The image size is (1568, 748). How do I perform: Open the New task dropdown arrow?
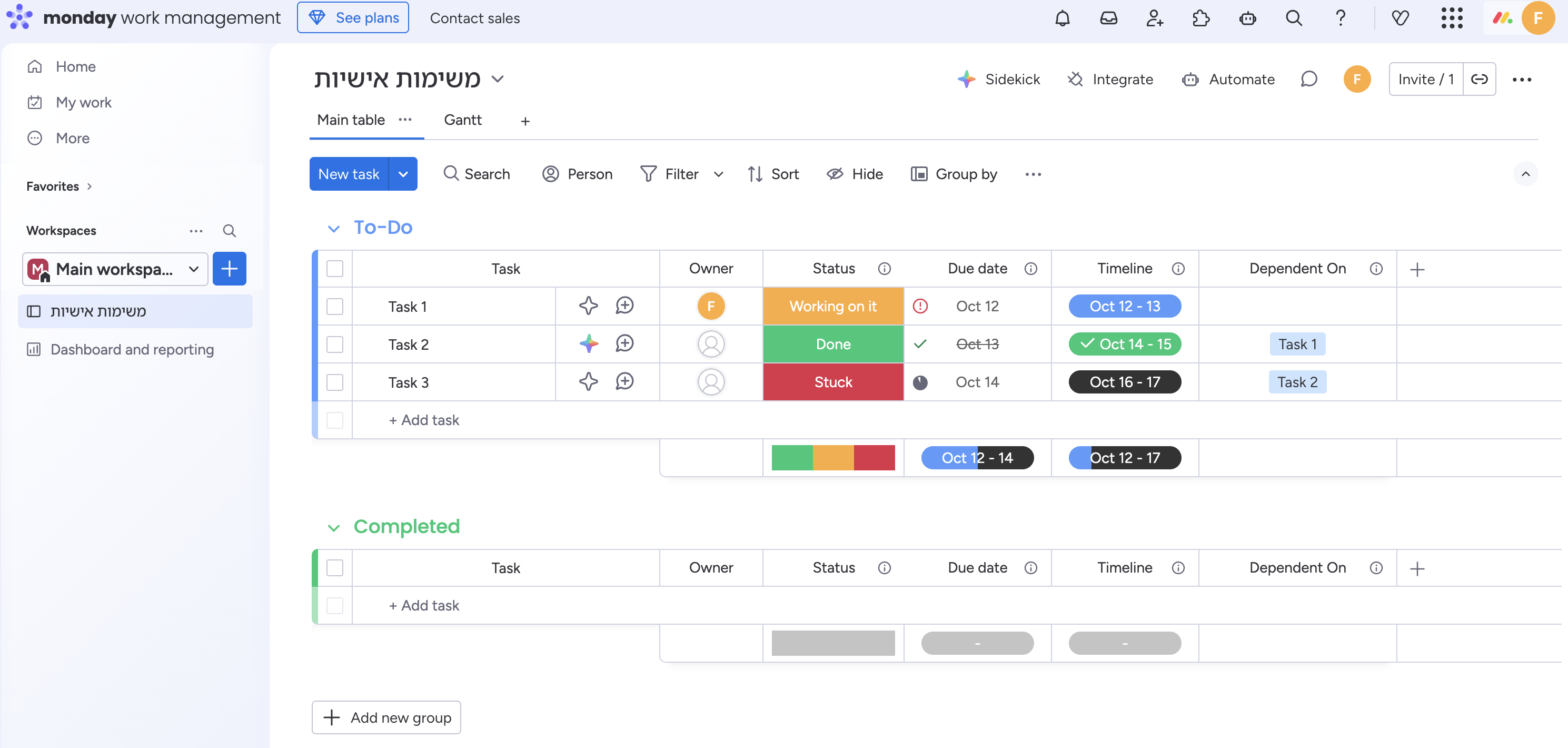coord(403,174)
